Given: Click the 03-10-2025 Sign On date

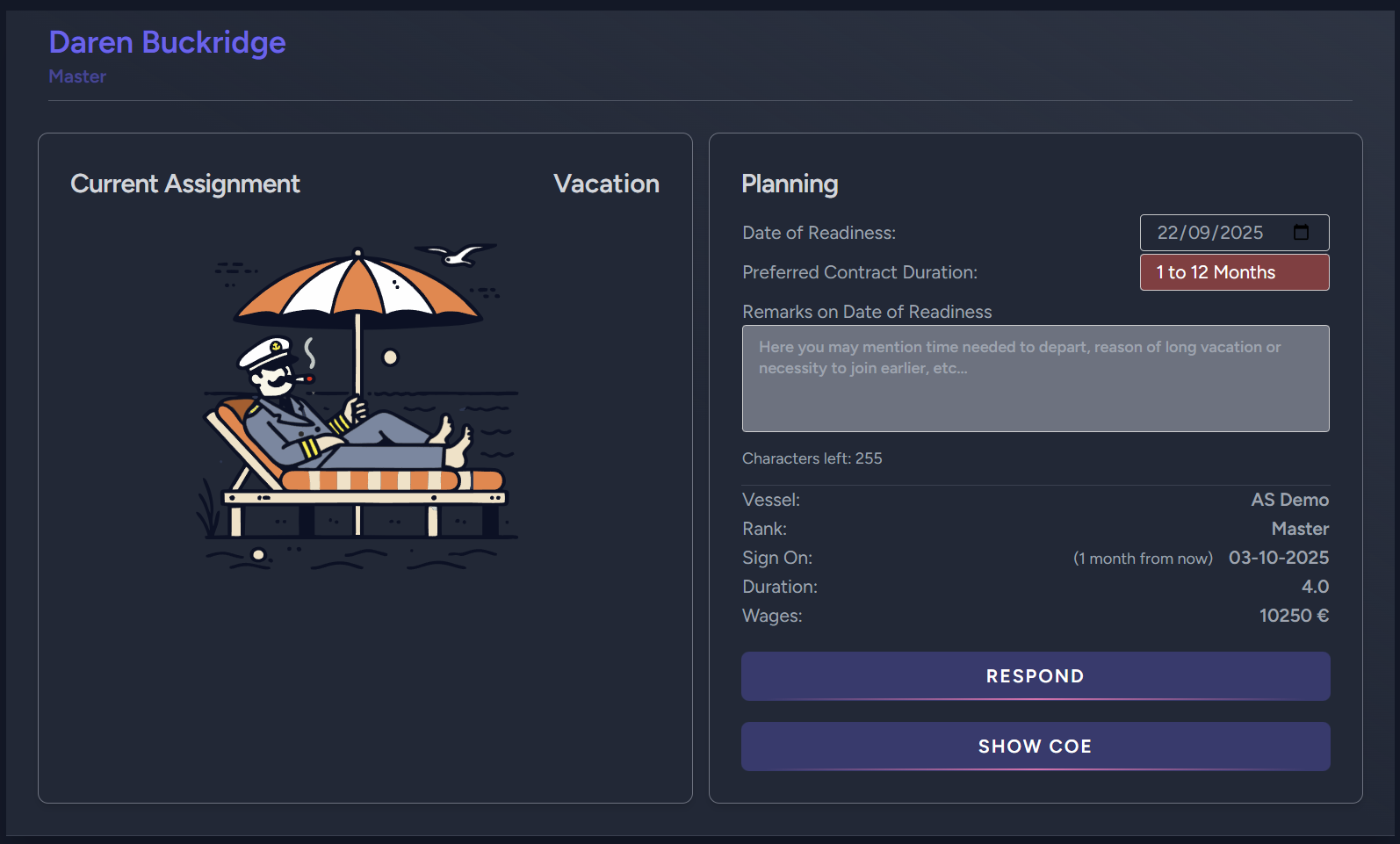Looking at the screenshot, I should pyautogui.click(x=1278, y=558).
